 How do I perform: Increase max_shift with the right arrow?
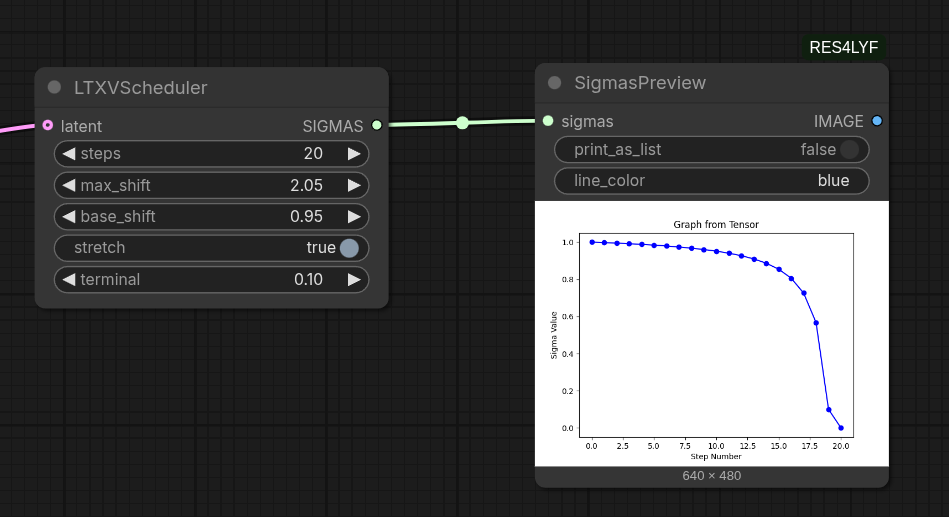click(x=354, y=185)
